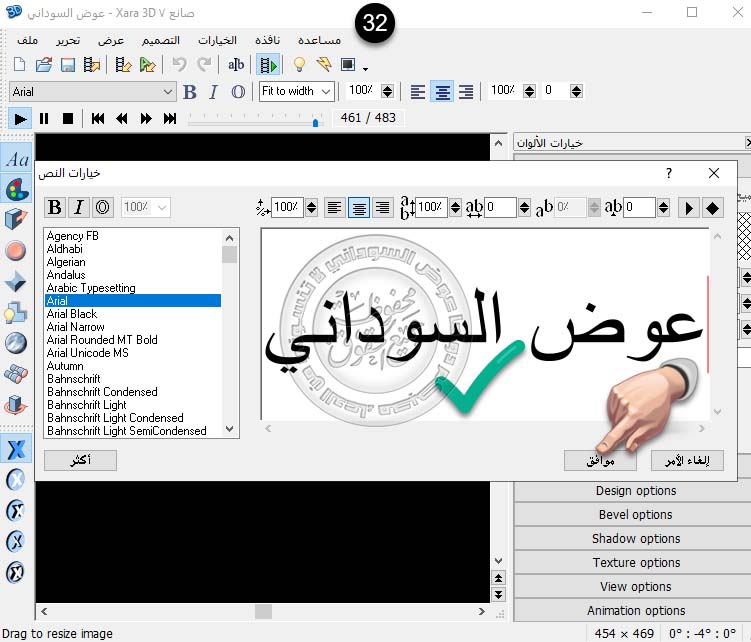
Task: Open the ملف menu
Action: click(x=29, y=40)
